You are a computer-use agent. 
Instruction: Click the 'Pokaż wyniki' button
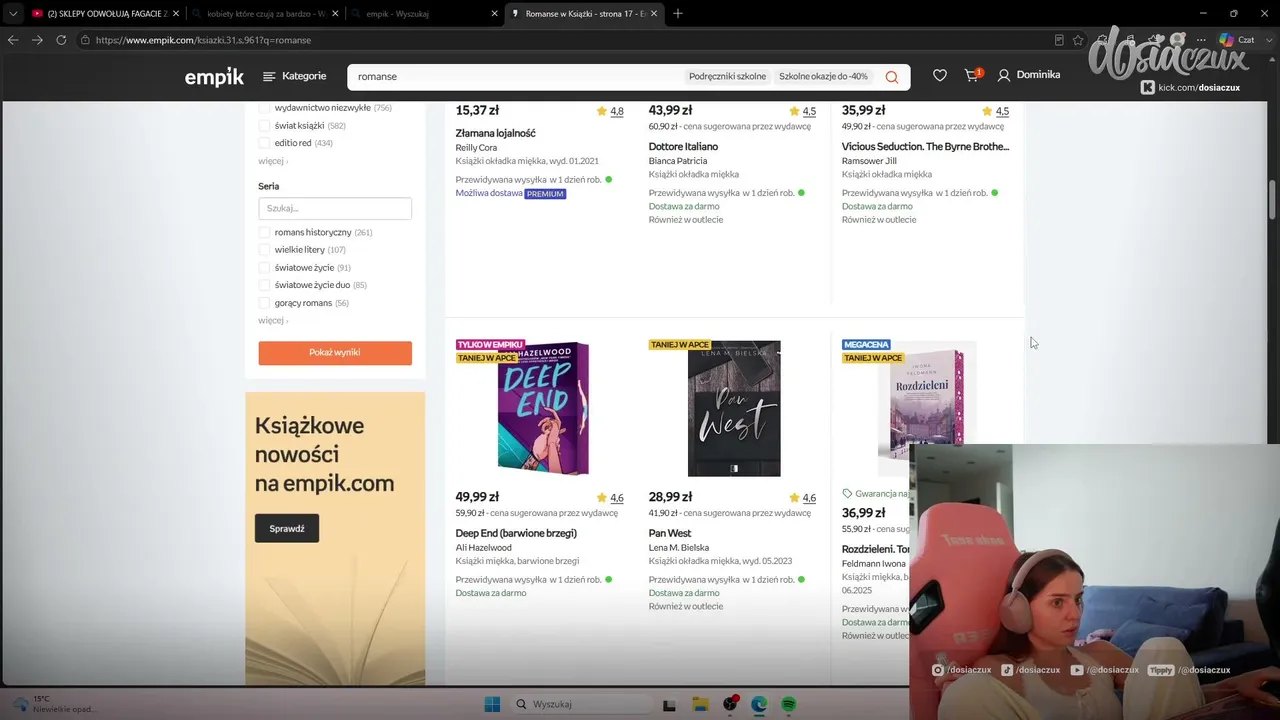click(x=335, y=353)
